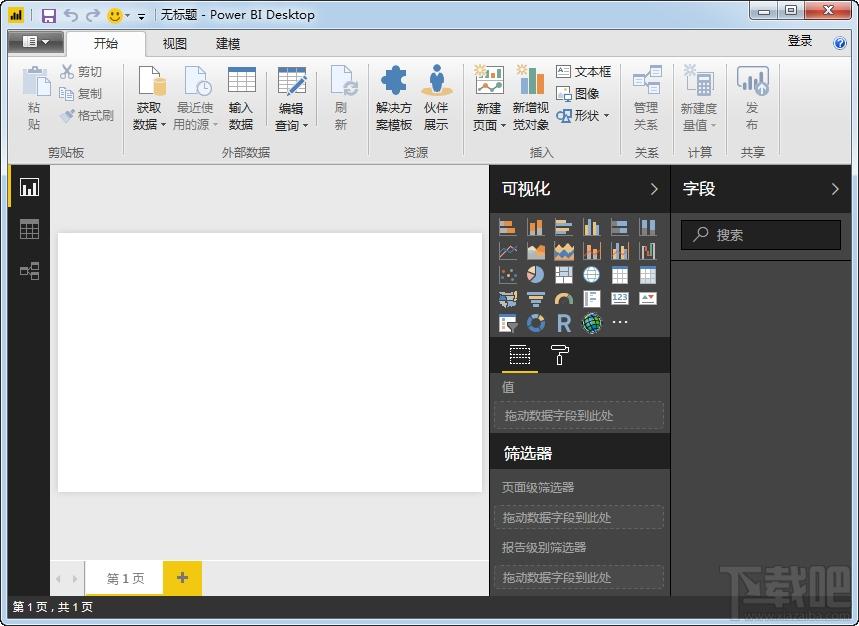Open the 形状 shapes dropdown
This screenshot has width=859, height=626.
582,116
